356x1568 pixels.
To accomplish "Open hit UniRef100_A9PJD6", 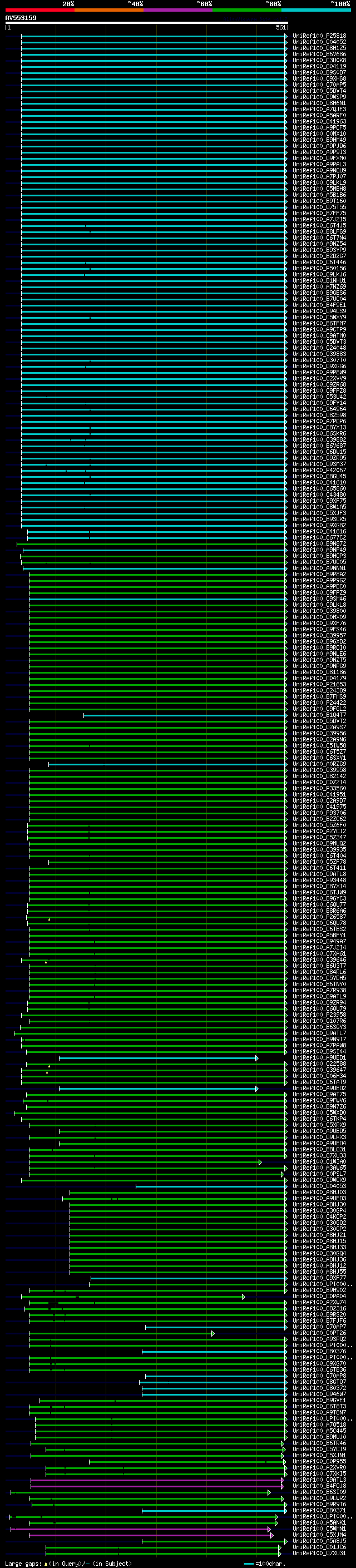I will [x=319, y=146].
